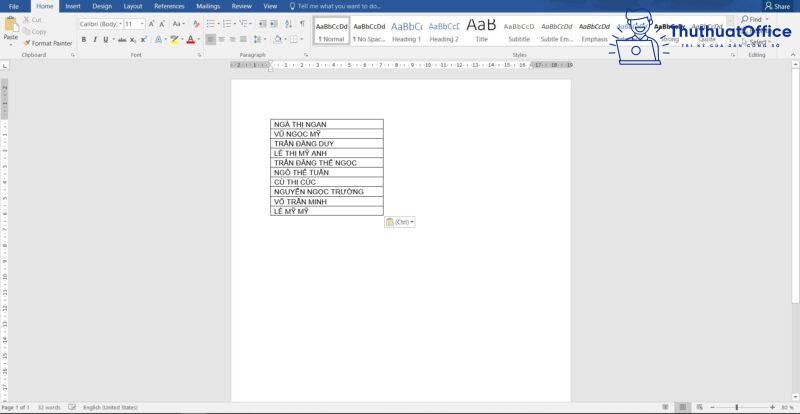Toggle Show/Hide paragraph marks
Screen dimensions: 800x414
click(302, 24)
